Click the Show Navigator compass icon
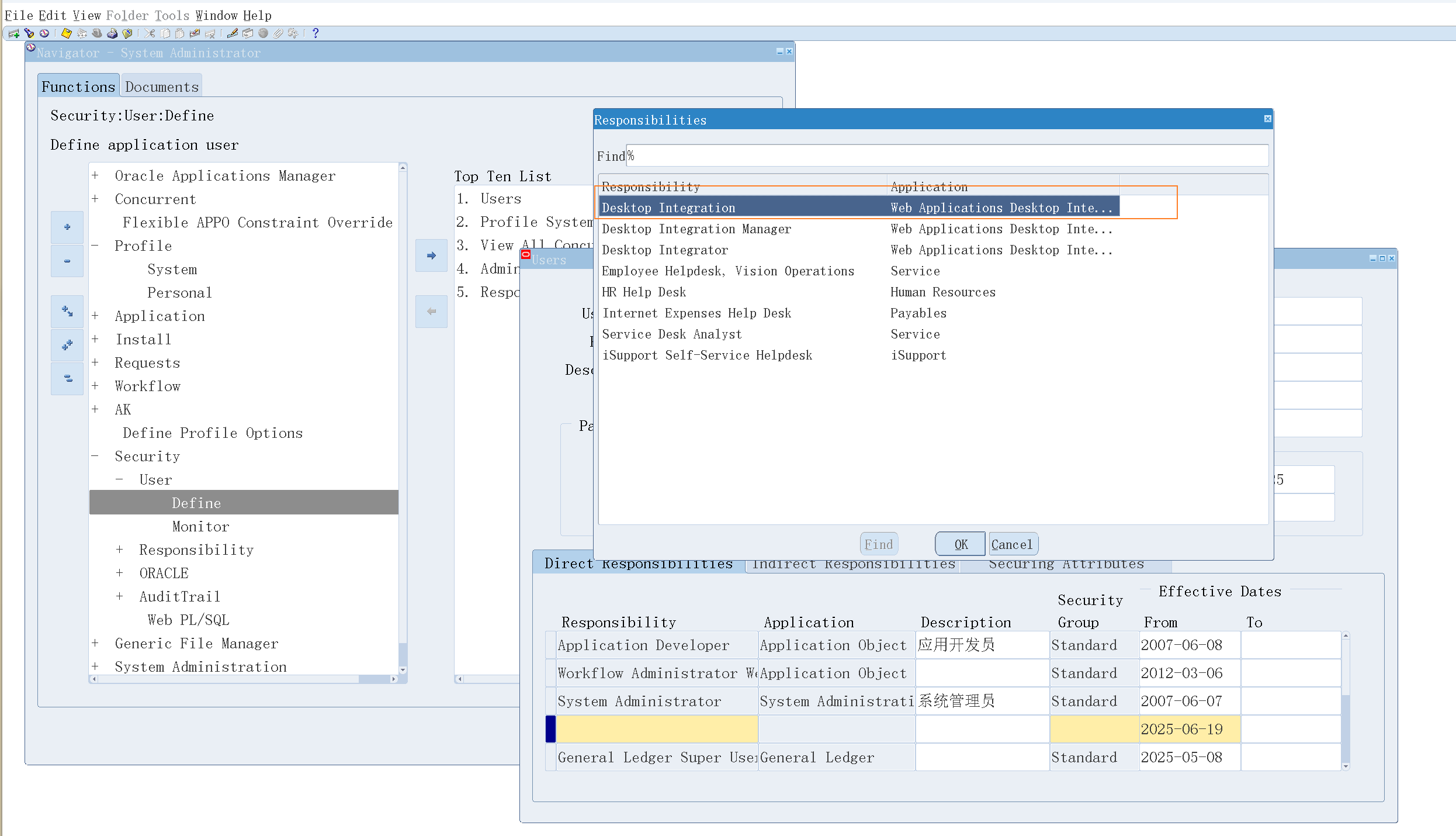 click(x=44, y=33)
